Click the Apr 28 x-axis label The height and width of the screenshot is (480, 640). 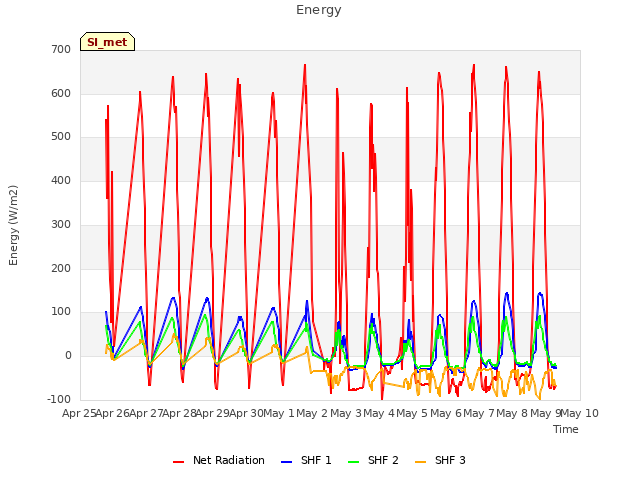pos(180,413)
